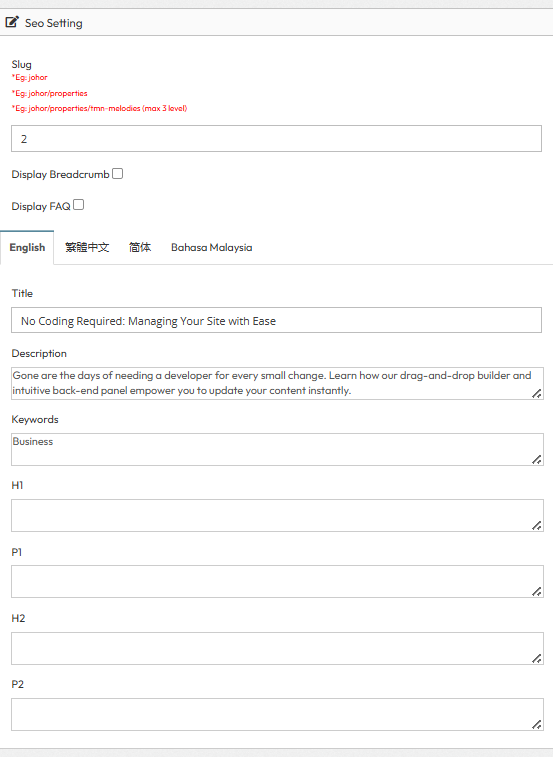Click into the empty H1 textarea
The width and height of the screenshot is (553, 757).
click(x=277, y=516)
